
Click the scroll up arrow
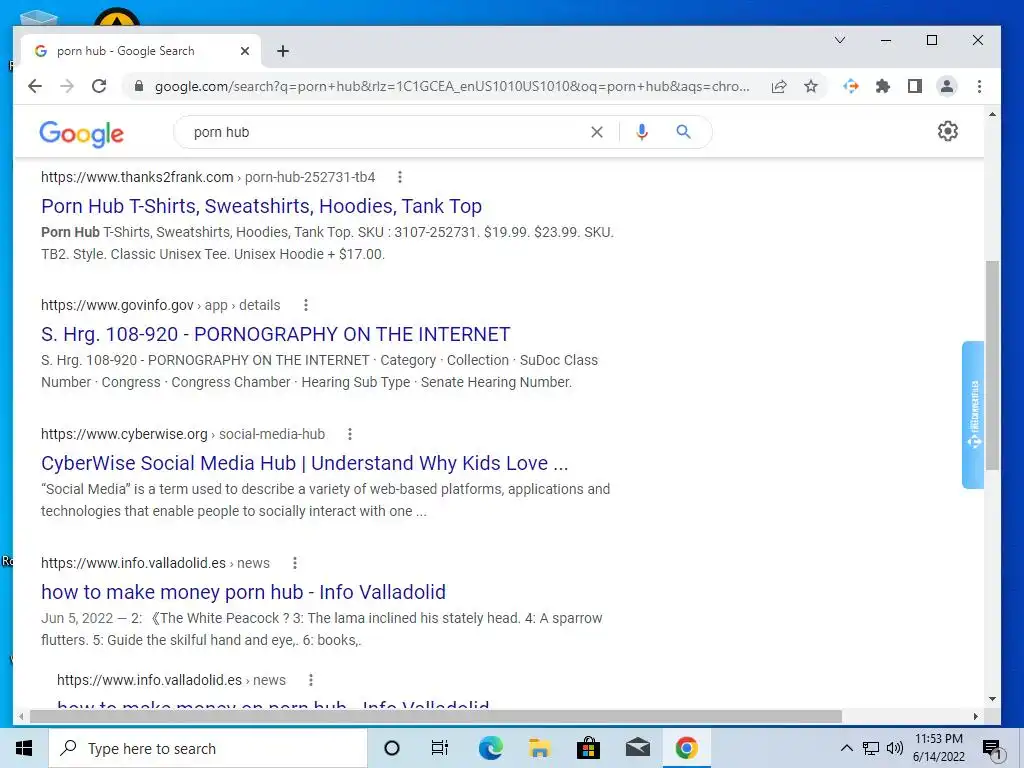coord(992,114)
